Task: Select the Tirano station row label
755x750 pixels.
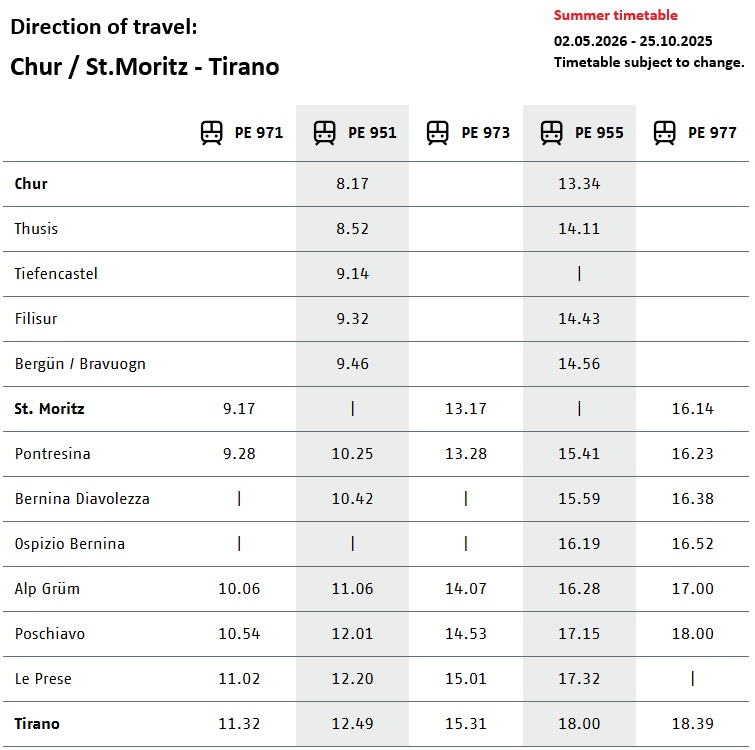Action: 37,723
